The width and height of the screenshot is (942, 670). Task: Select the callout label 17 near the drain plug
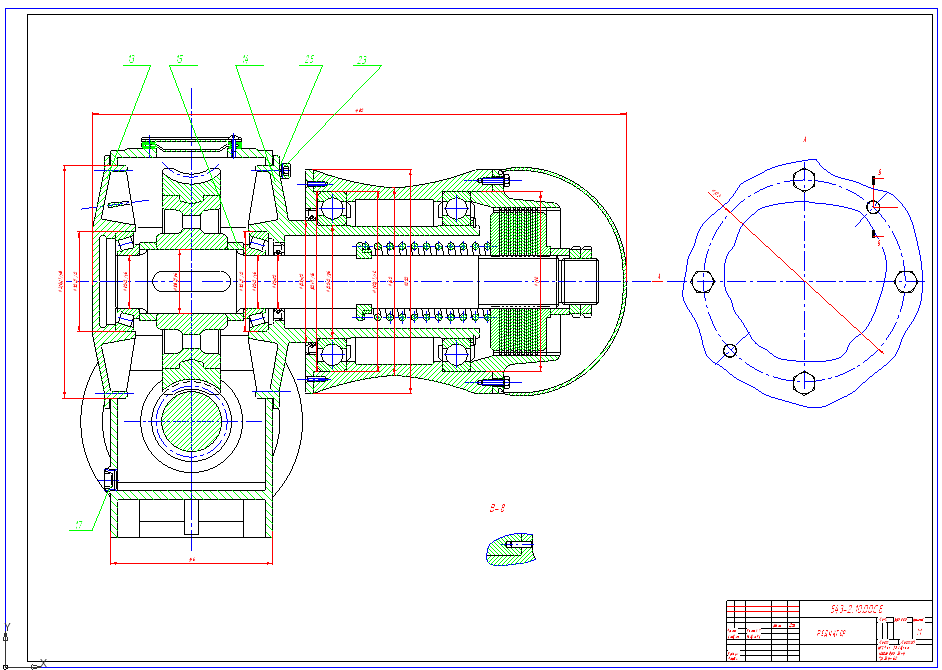tap(79, 525)
